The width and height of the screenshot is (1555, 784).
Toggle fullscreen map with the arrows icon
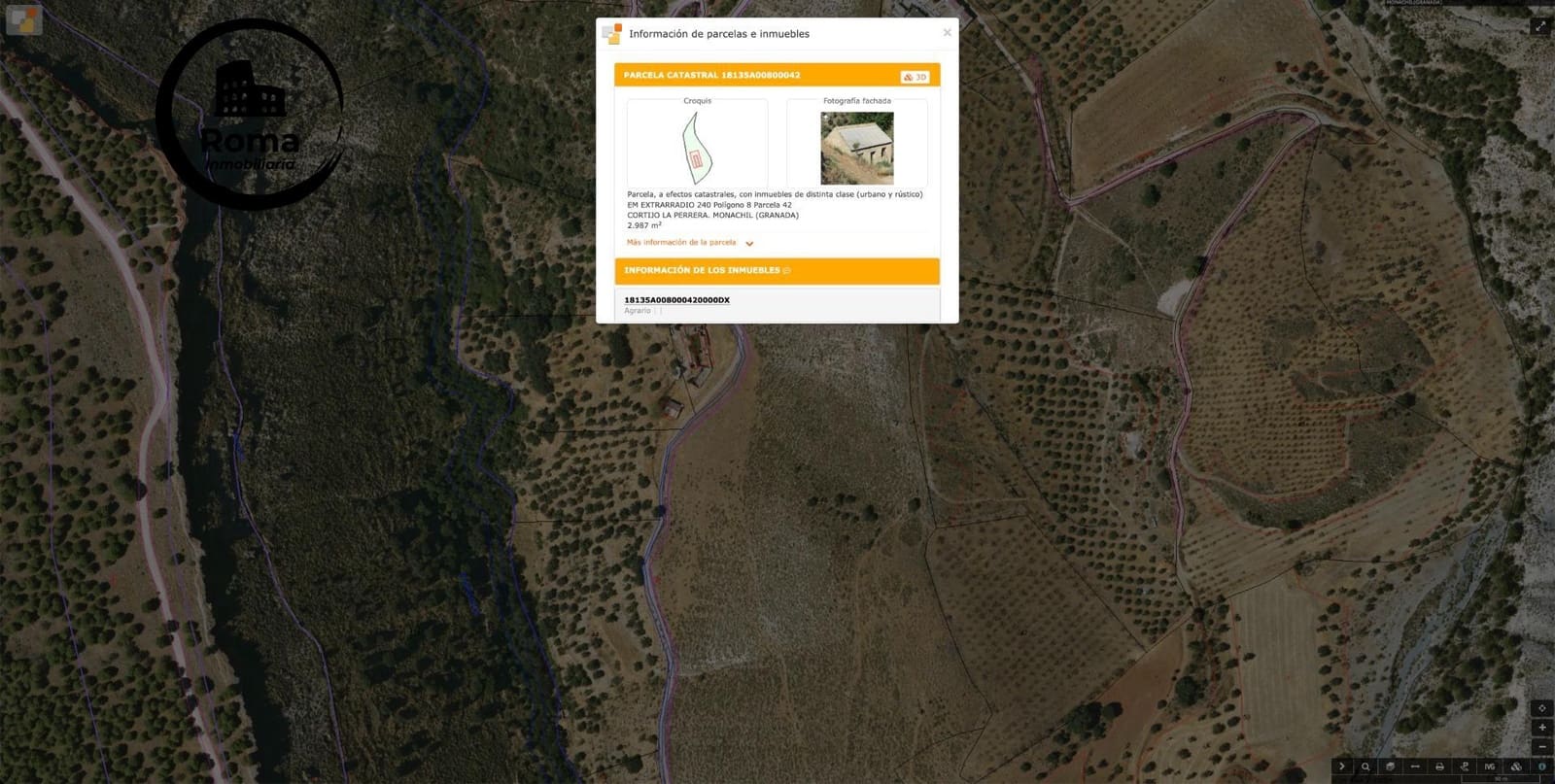coord(1540,26)
